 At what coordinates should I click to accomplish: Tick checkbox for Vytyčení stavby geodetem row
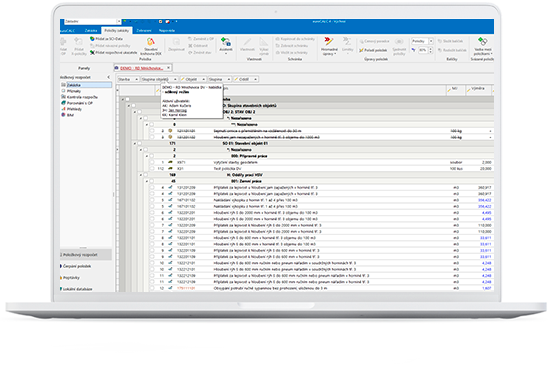click(x=152, y=162)
